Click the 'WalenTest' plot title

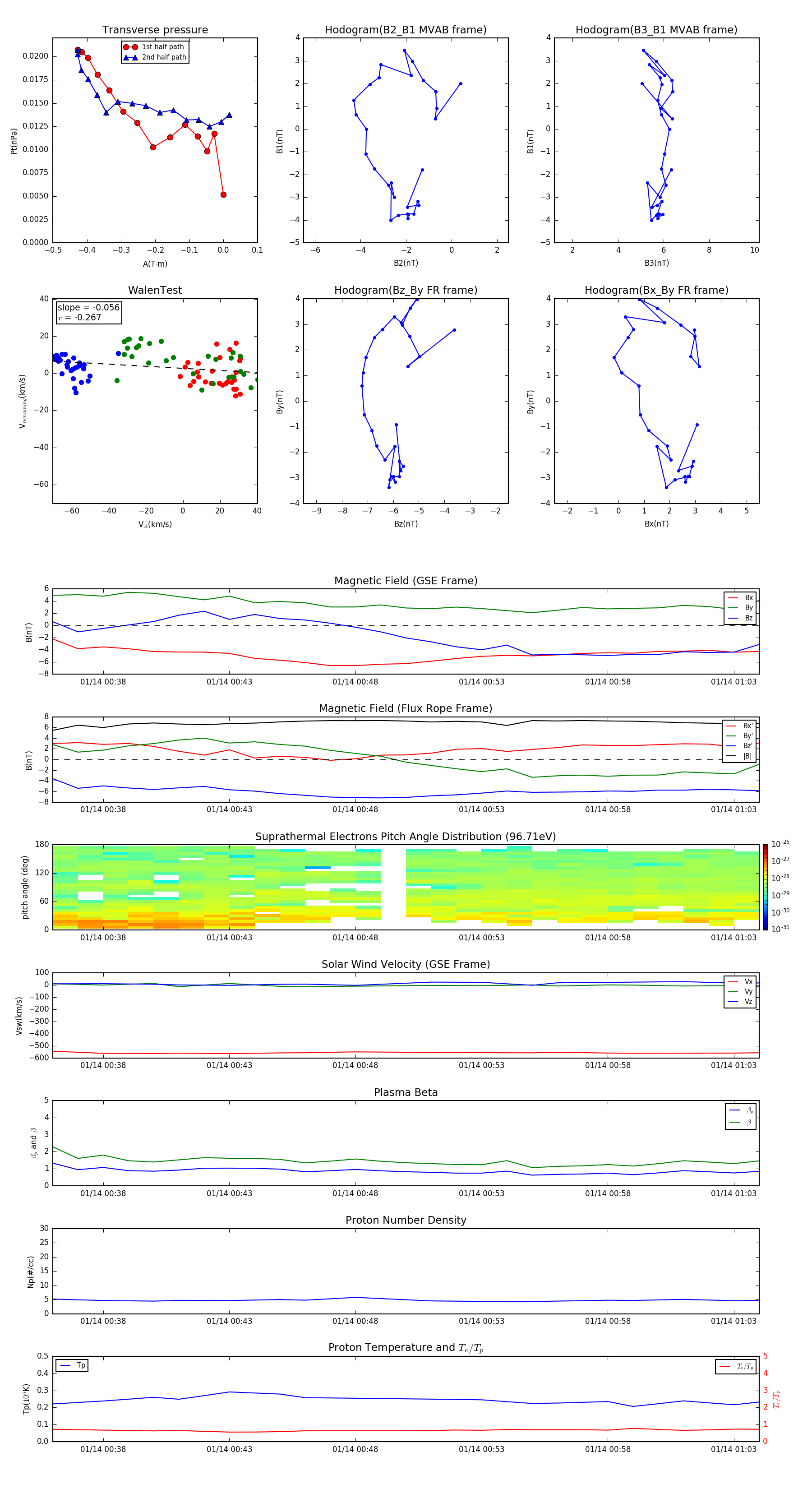[x=155, y=290]
